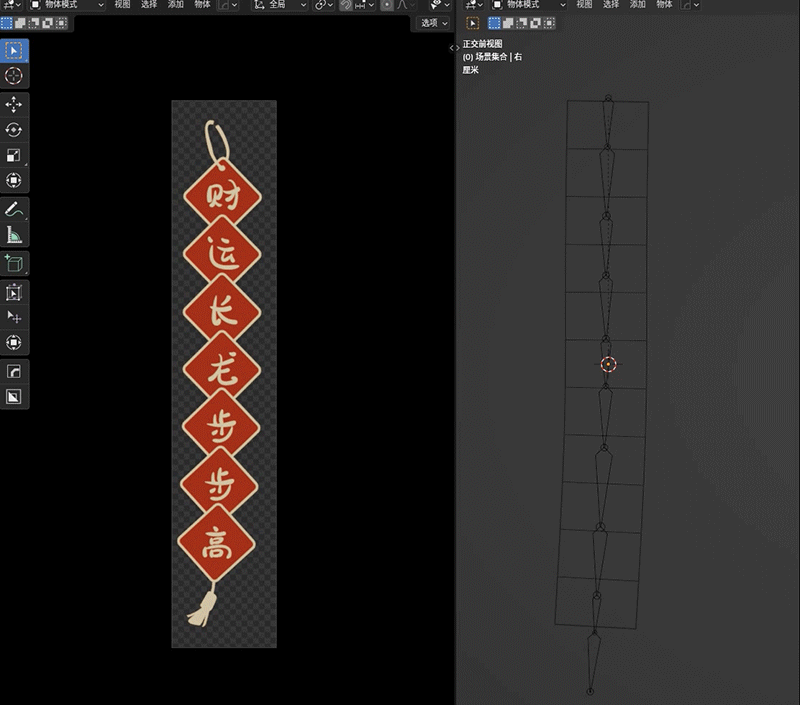The width and height of the screenshot is (800, 705).
Task: Set selection mode to Subtract in left viewport
Action: (x=34, y=23)
